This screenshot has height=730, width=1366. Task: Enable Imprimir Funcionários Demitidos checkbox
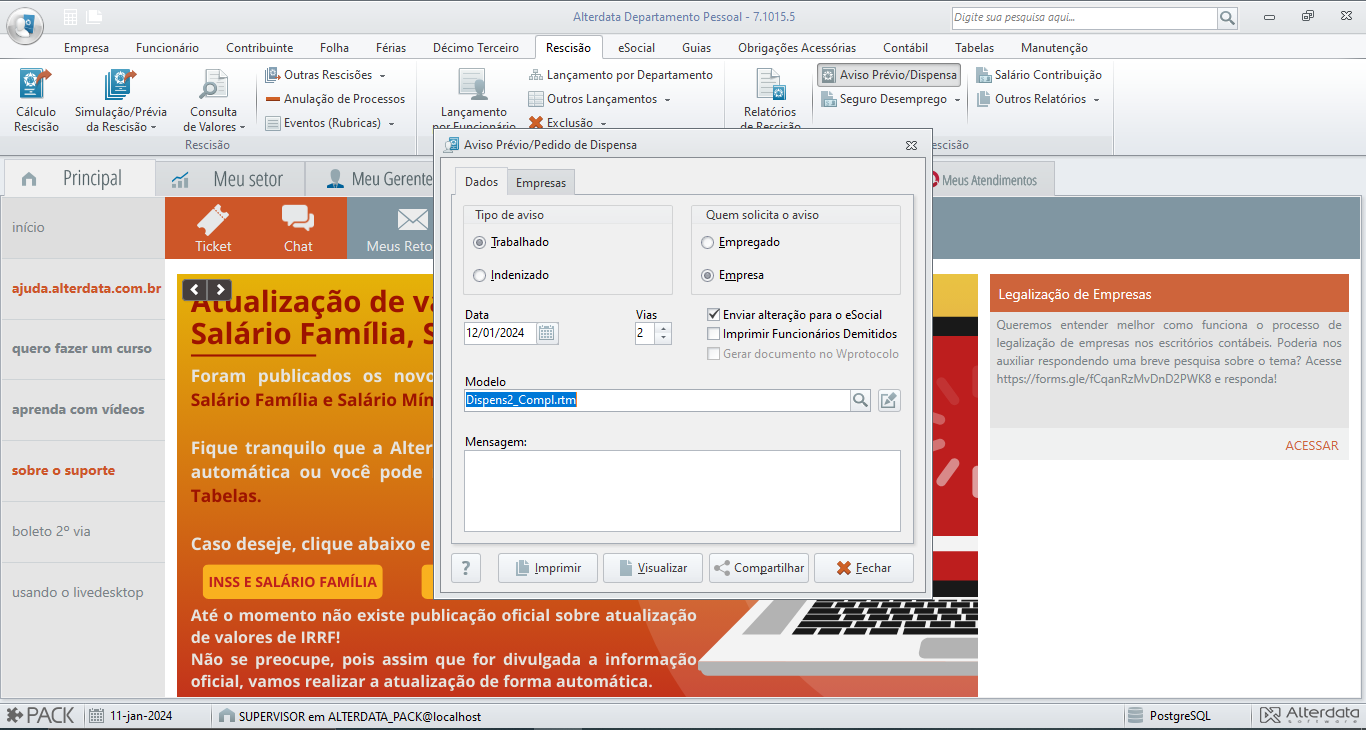coord(714,334)
